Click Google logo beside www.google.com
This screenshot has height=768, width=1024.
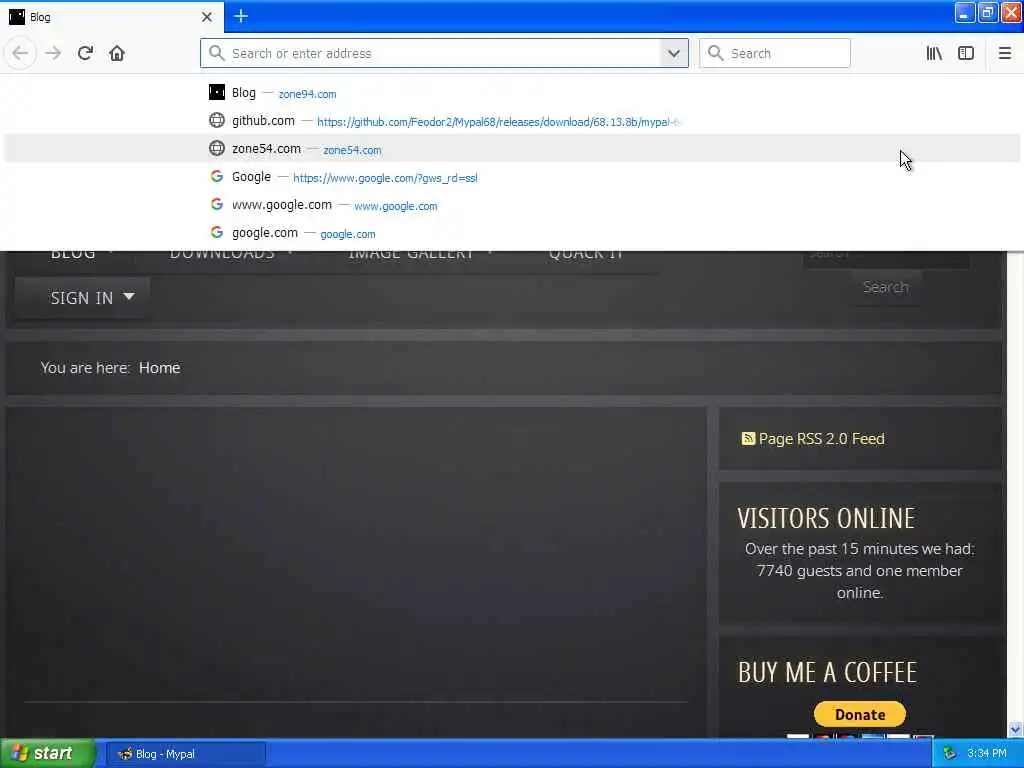coord(217,204)
